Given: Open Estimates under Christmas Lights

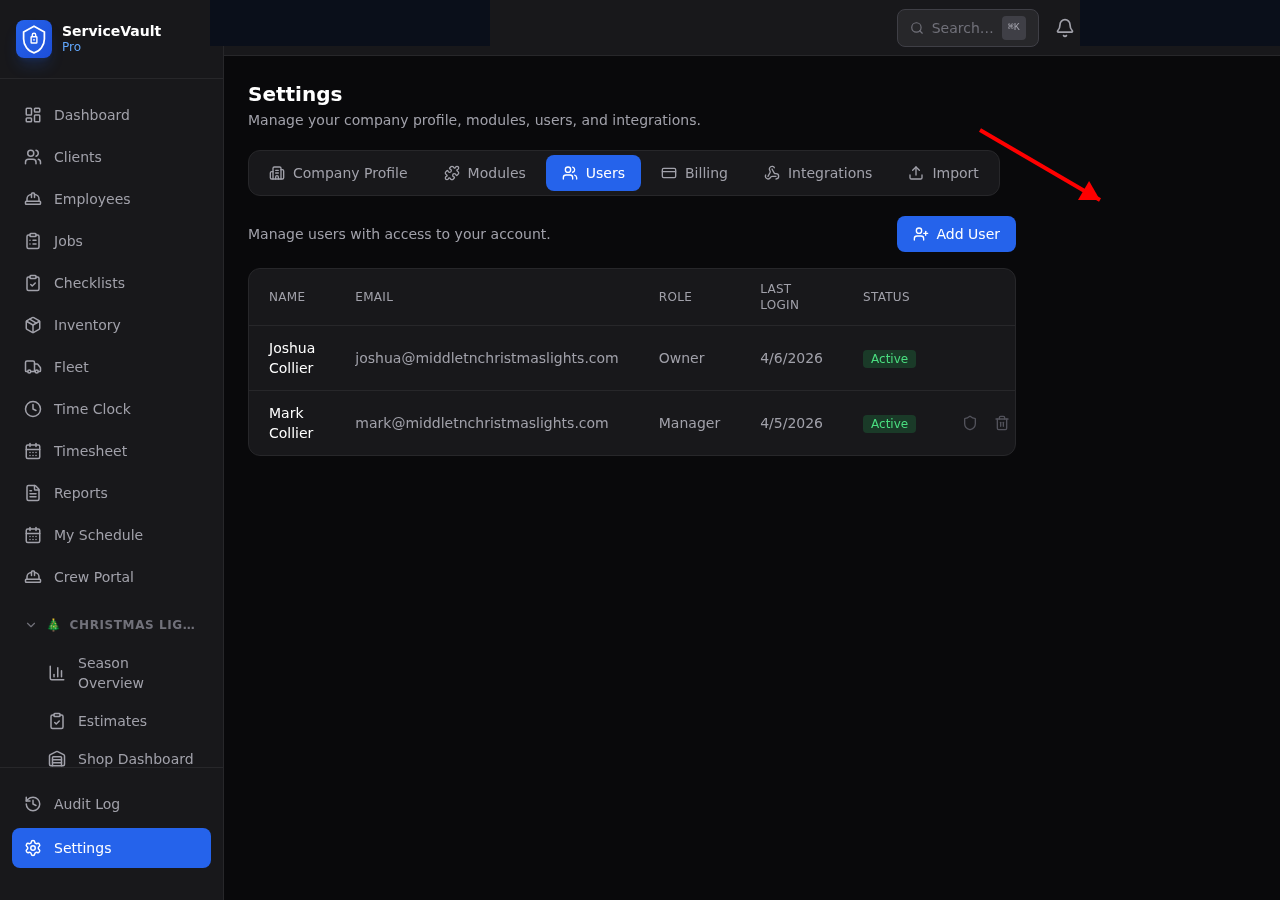Looking at the screenshot, I should (112, 720).
